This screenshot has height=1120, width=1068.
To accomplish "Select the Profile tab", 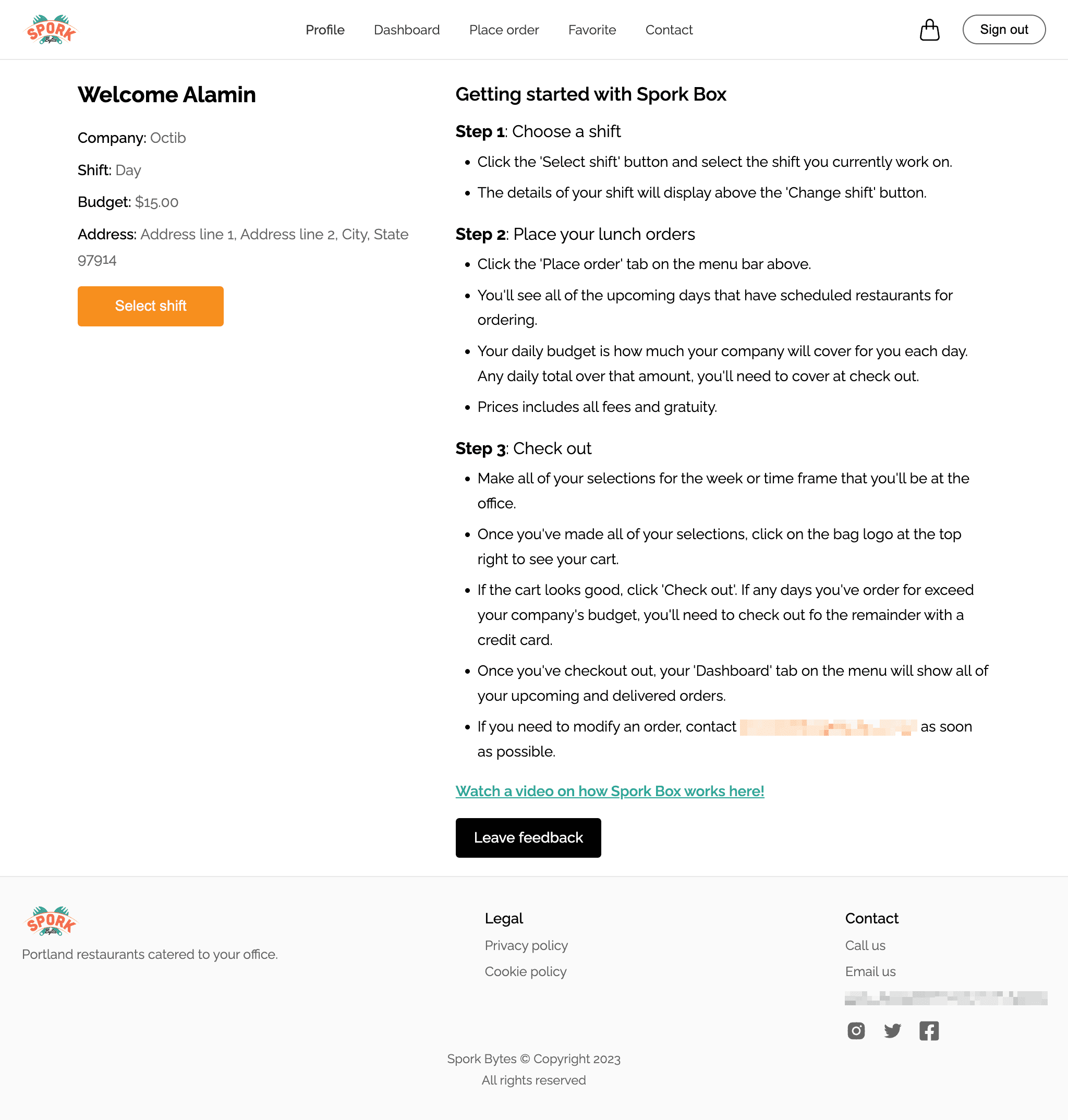I will pyautogui.click(x=324, y=30).
